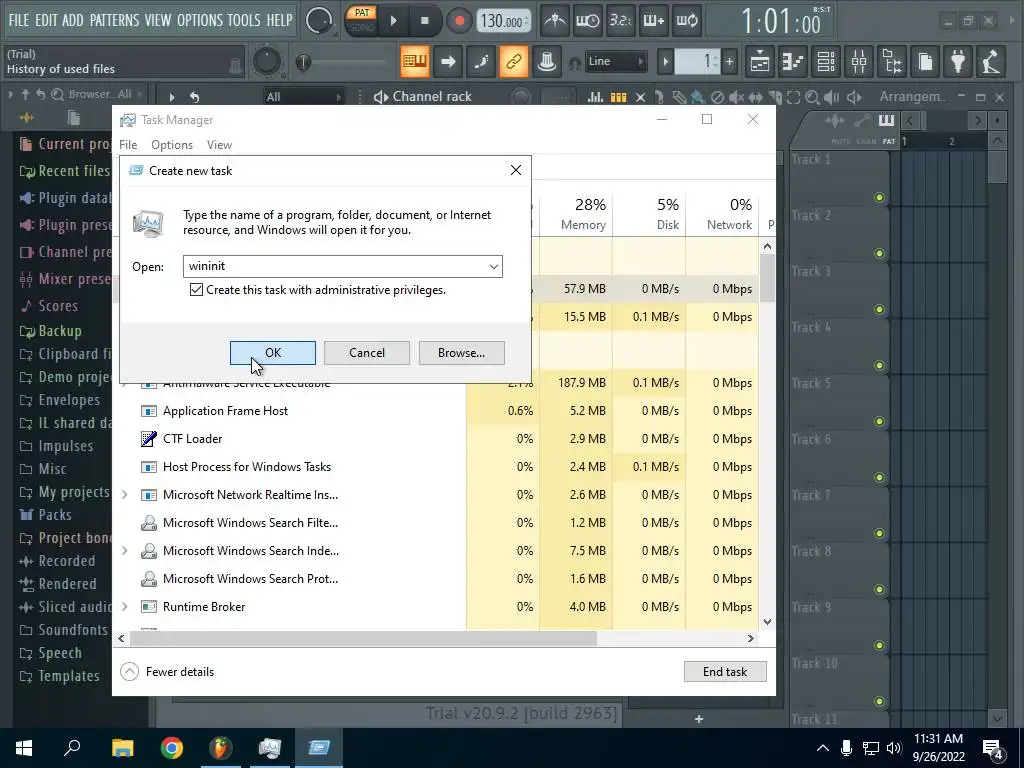The image size is (1024, 768).
Task: Toggle the overdub blend recording icon
Action: (x=654, y=21)
